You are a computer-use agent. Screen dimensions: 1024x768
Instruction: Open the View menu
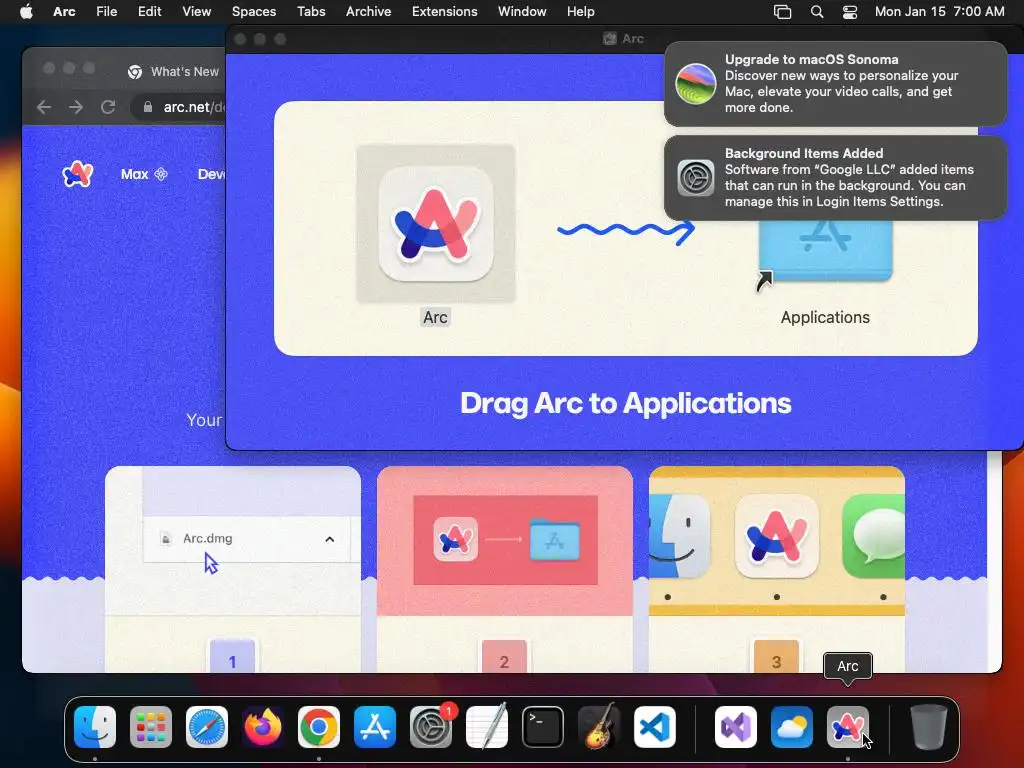197,12
